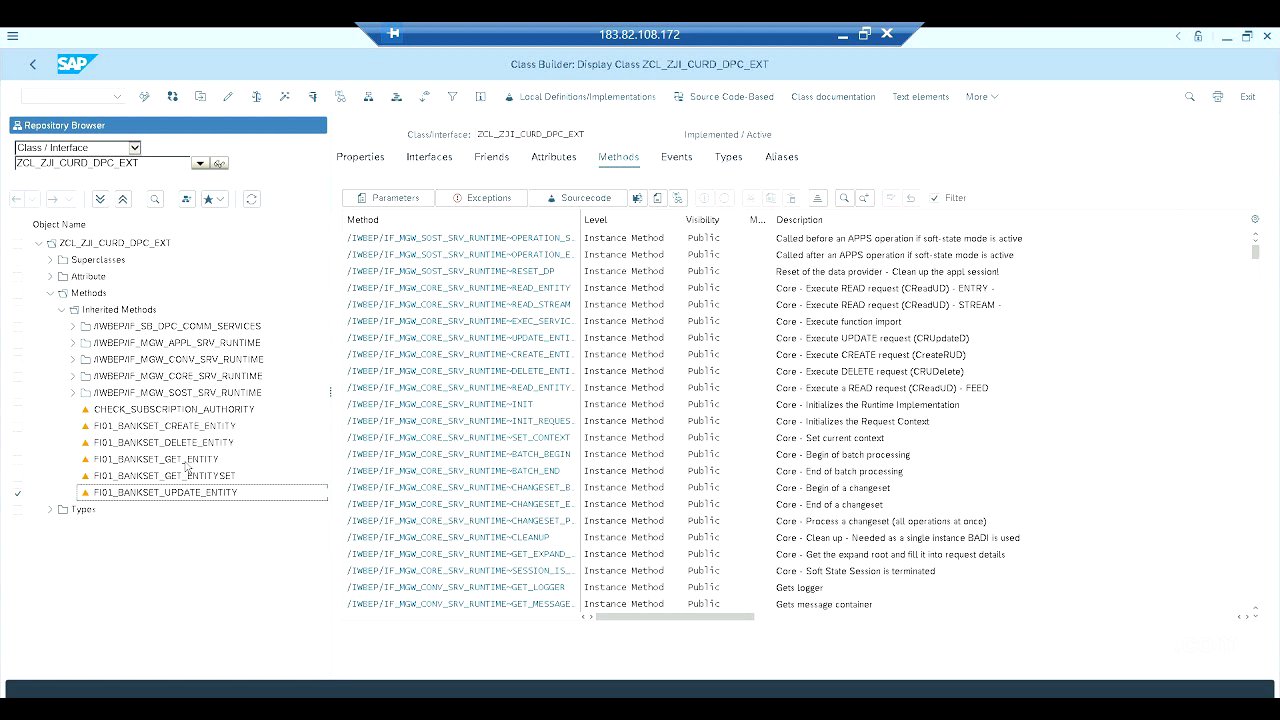Click the Sourcecode button
Screen dimensions: 1280x720
(581, 197)
